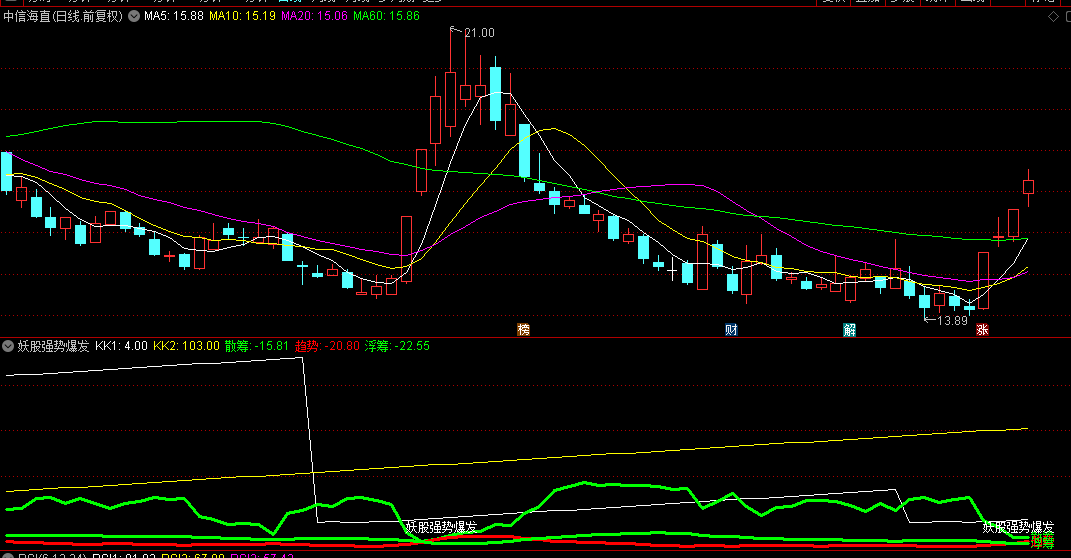1071x558 pixels.
Task: Click the 散筹 indicator value label
Action: pyautogui.click(x=257, y=346)
